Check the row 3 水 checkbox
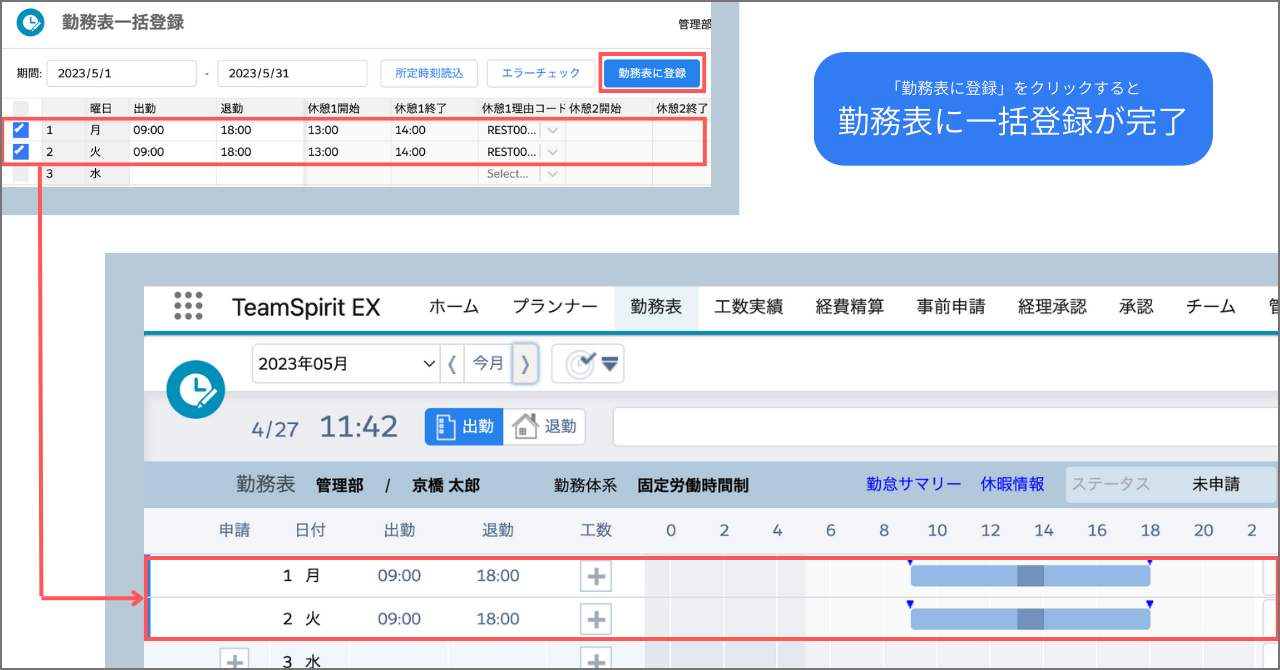 (21, 174)
